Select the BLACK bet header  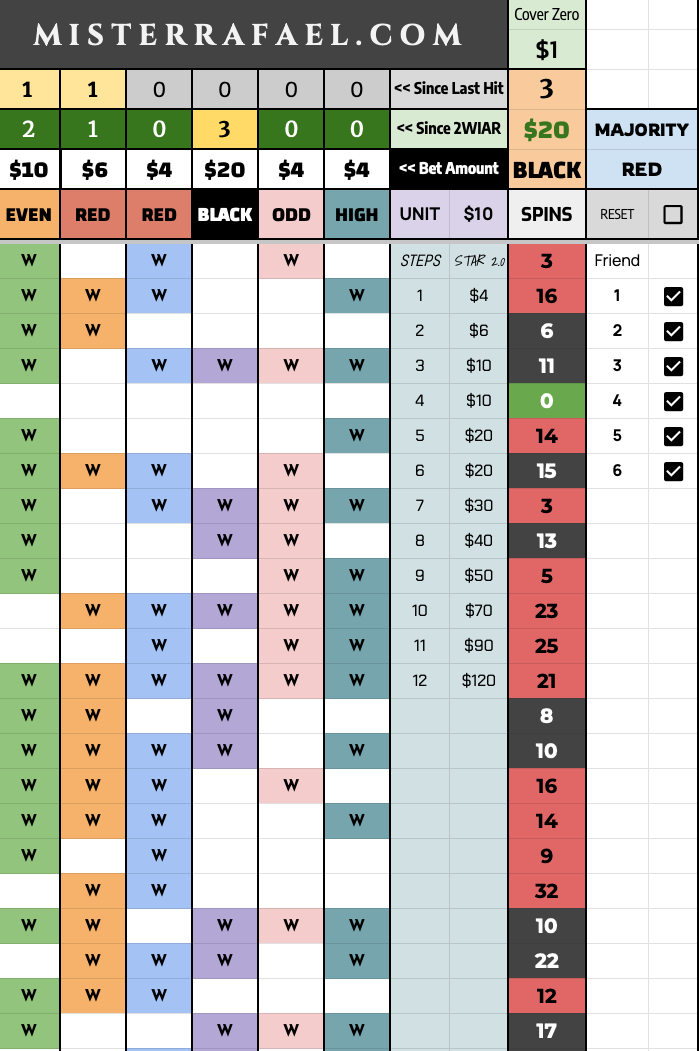225,214
